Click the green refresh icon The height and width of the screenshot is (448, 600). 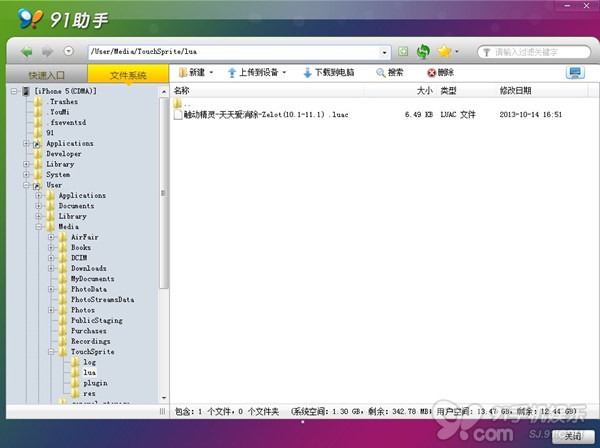point(423,51)
